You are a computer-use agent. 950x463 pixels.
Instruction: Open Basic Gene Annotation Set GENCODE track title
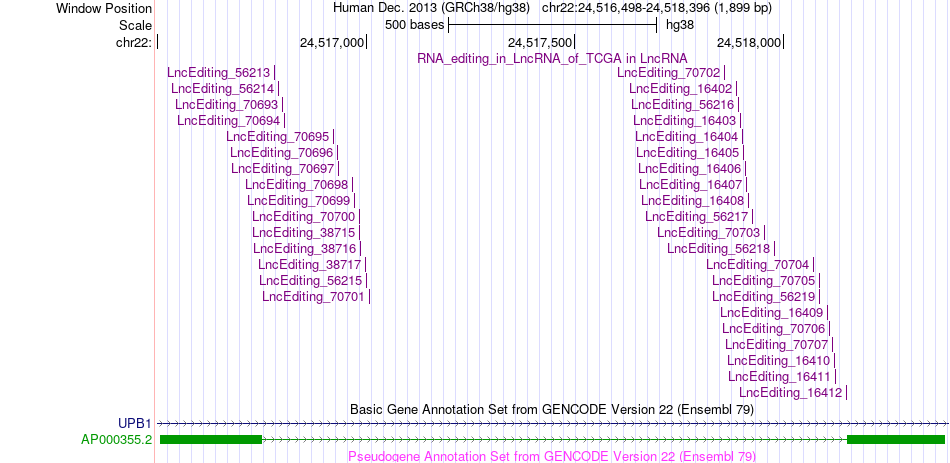[x=552, y=409]
